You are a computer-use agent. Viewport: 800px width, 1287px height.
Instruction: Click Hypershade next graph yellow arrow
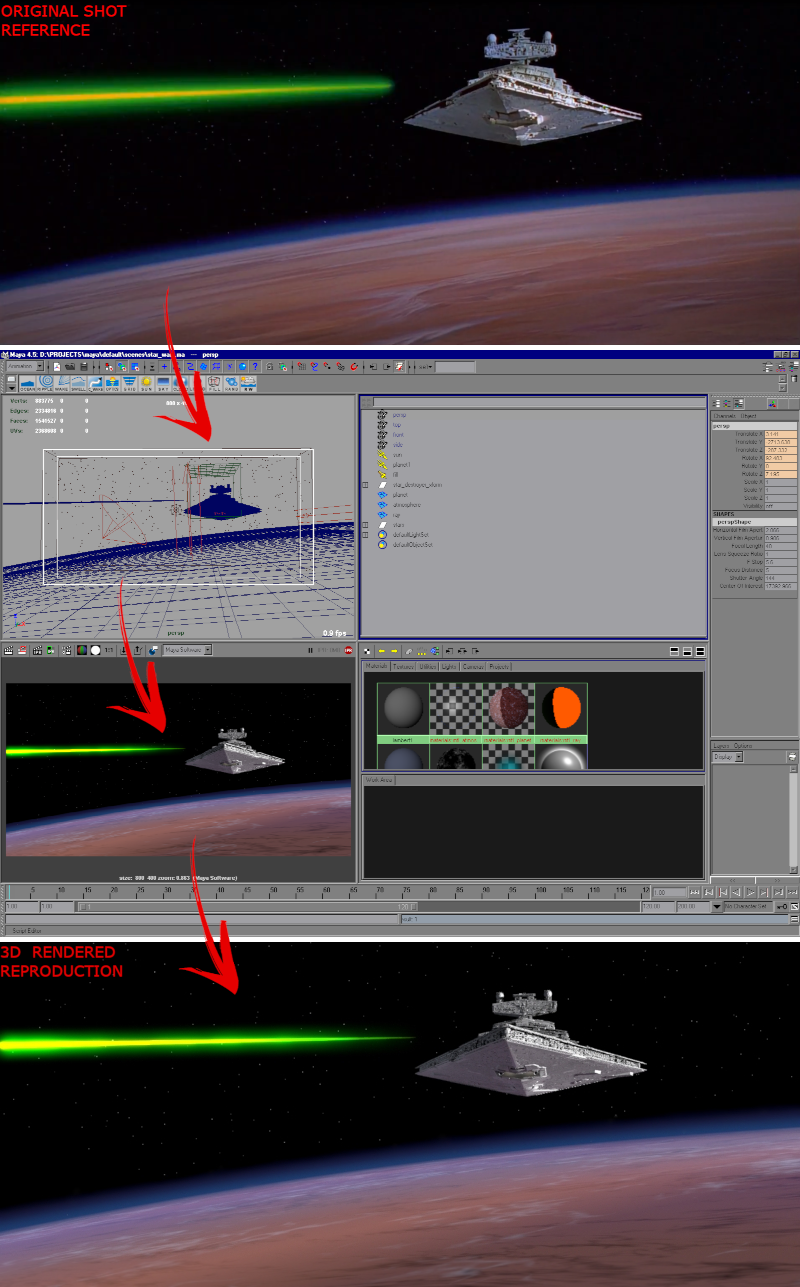coord(394,651)
